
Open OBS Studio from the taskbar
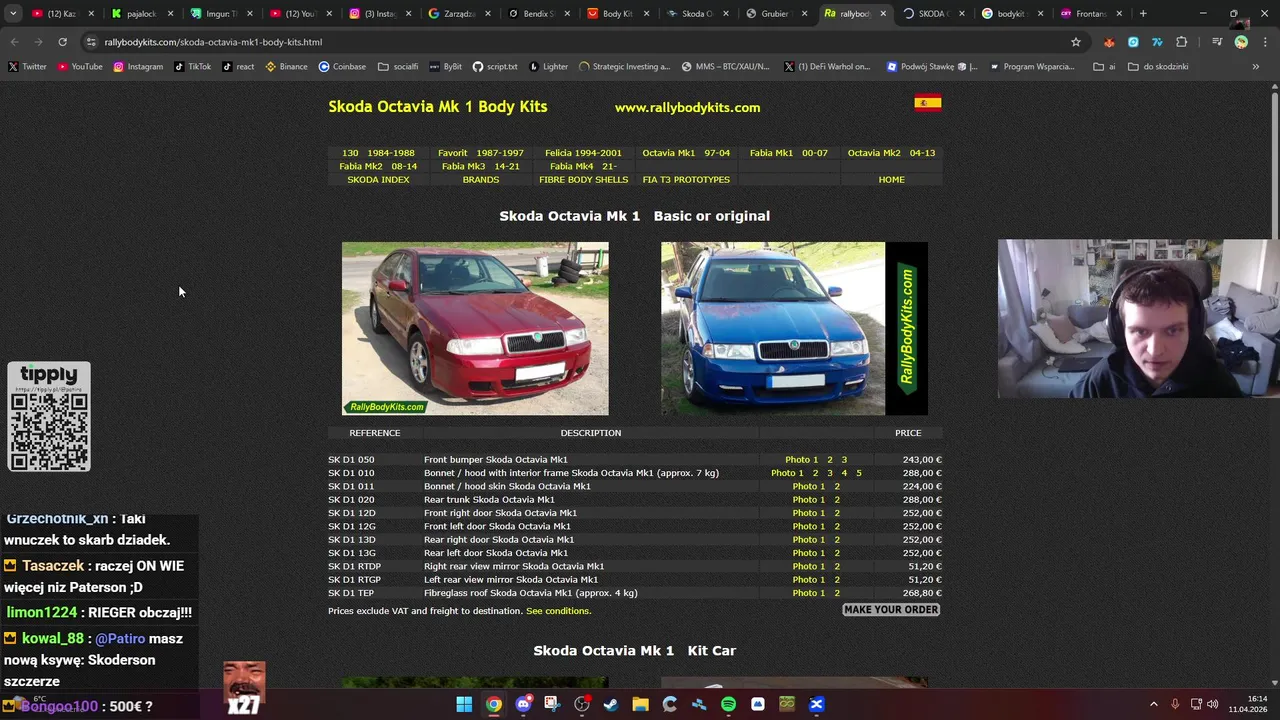click(582, 704)
